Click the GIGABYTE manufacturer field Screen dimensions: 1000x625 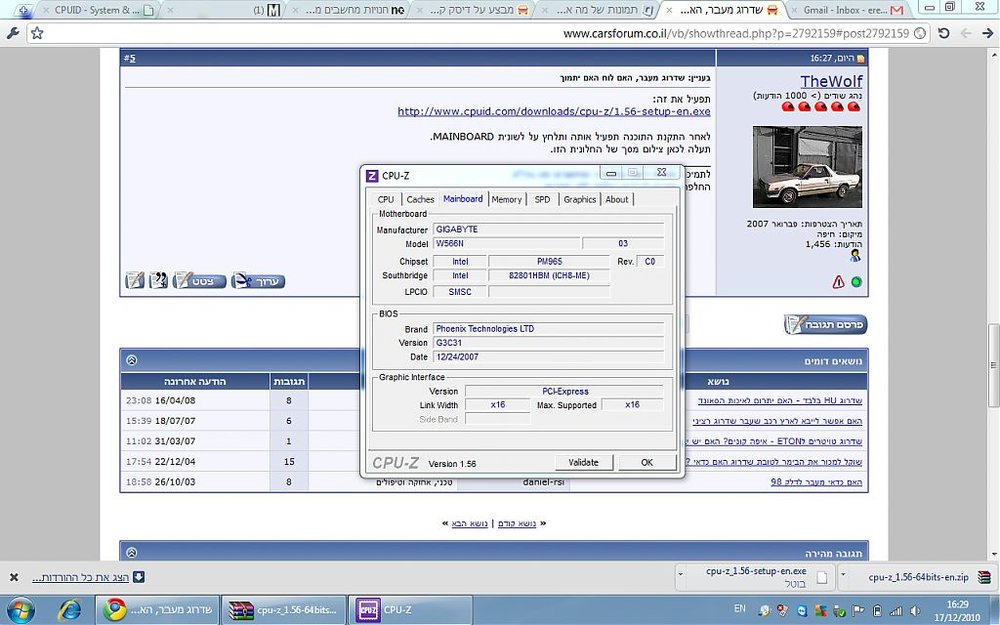[x=548, y=229]
